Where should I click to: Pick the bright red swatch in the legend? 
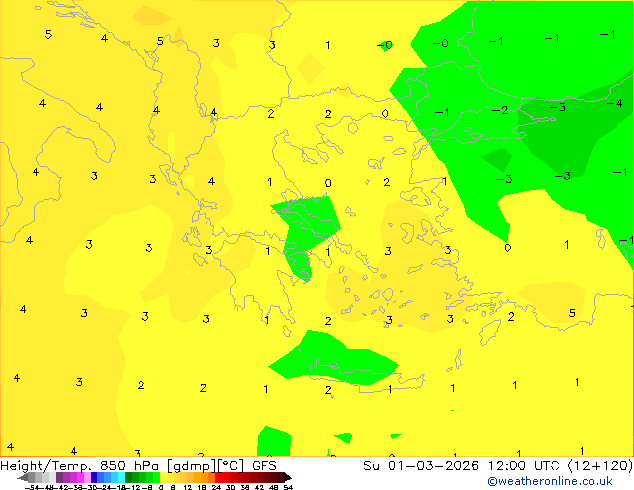(218, 477)
